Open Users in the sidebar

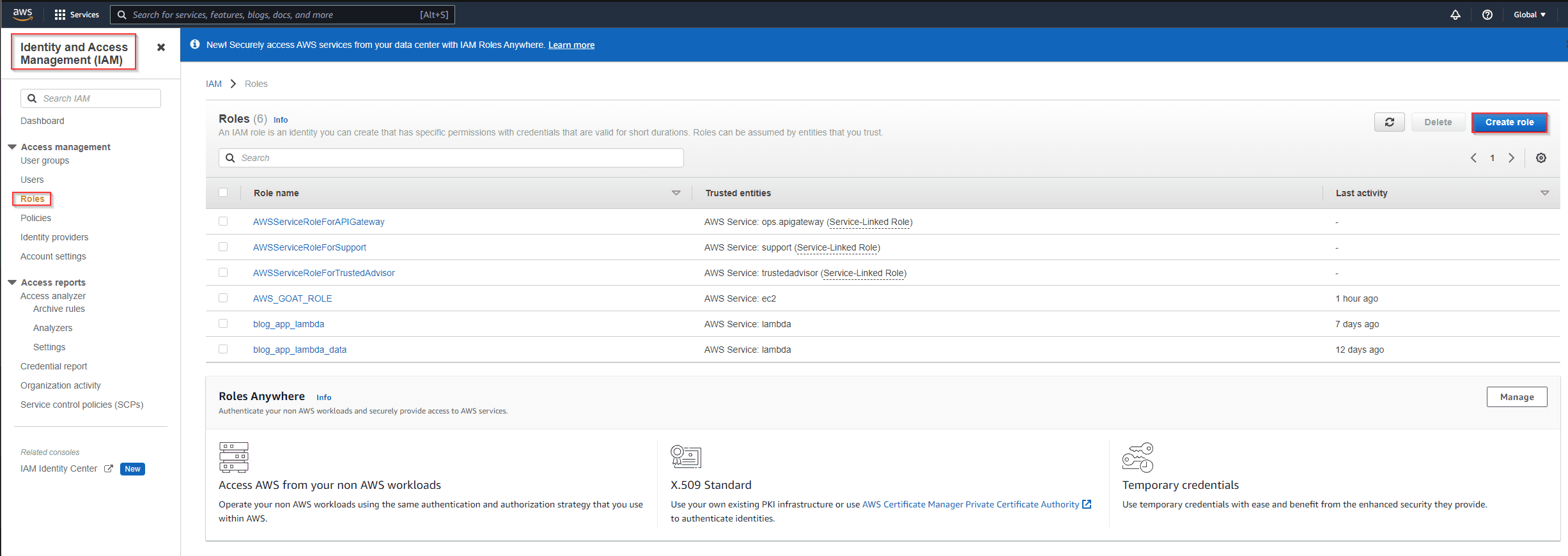pos(32,180)
